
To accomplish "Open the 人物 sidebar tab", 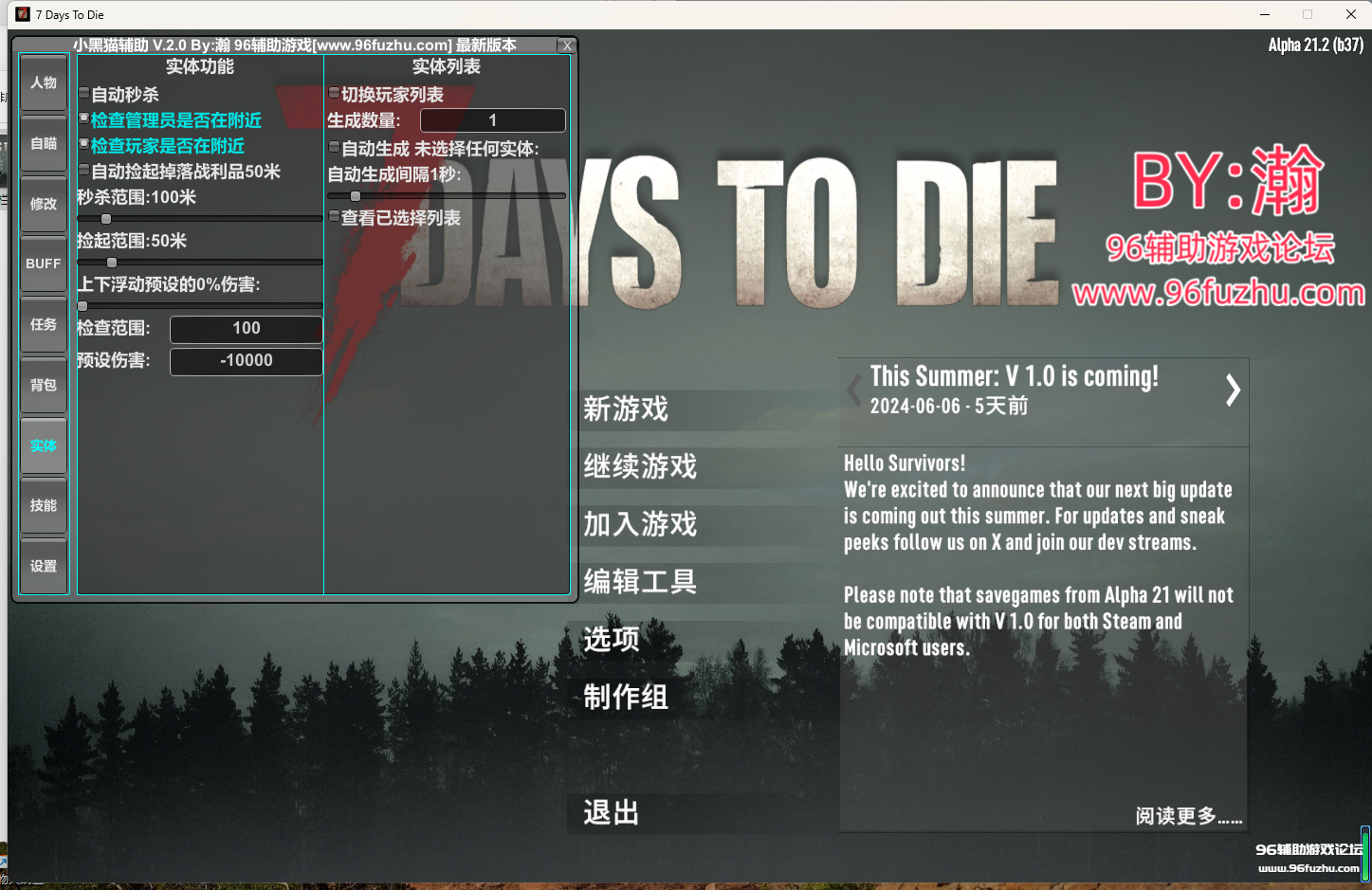I will (44, 83).
